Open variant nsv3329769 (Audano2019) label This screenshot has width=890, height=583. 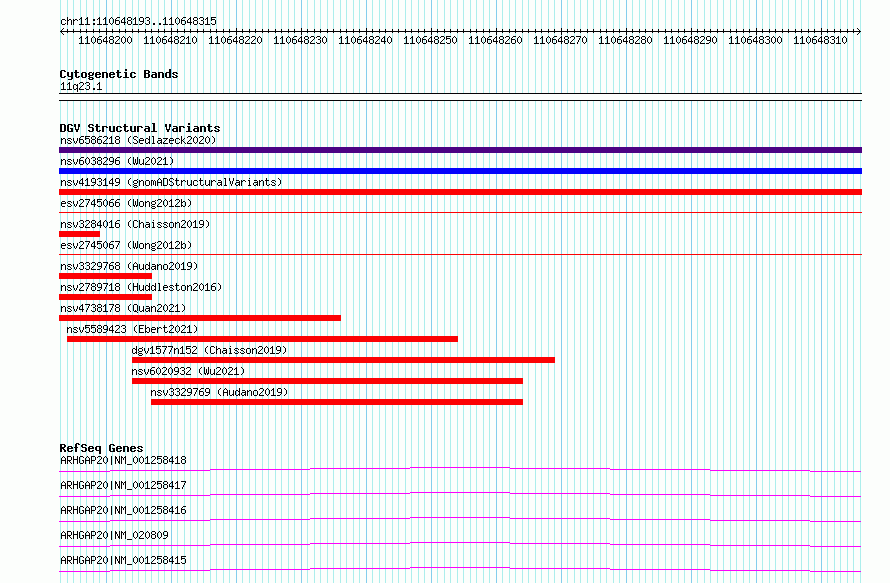point(219,392)
